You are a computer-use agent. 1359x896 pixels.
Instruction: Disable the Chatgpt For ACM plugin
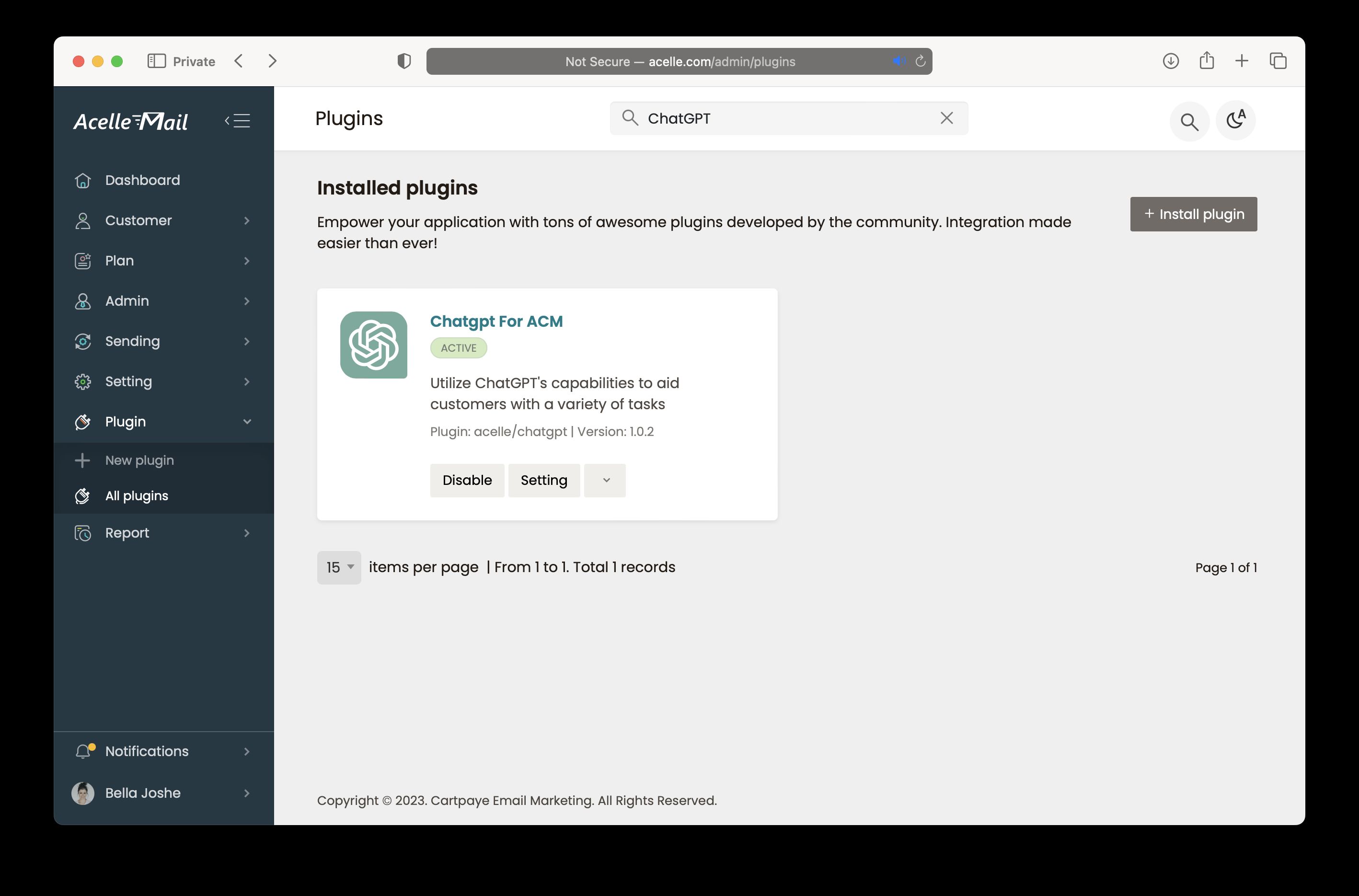467,480
